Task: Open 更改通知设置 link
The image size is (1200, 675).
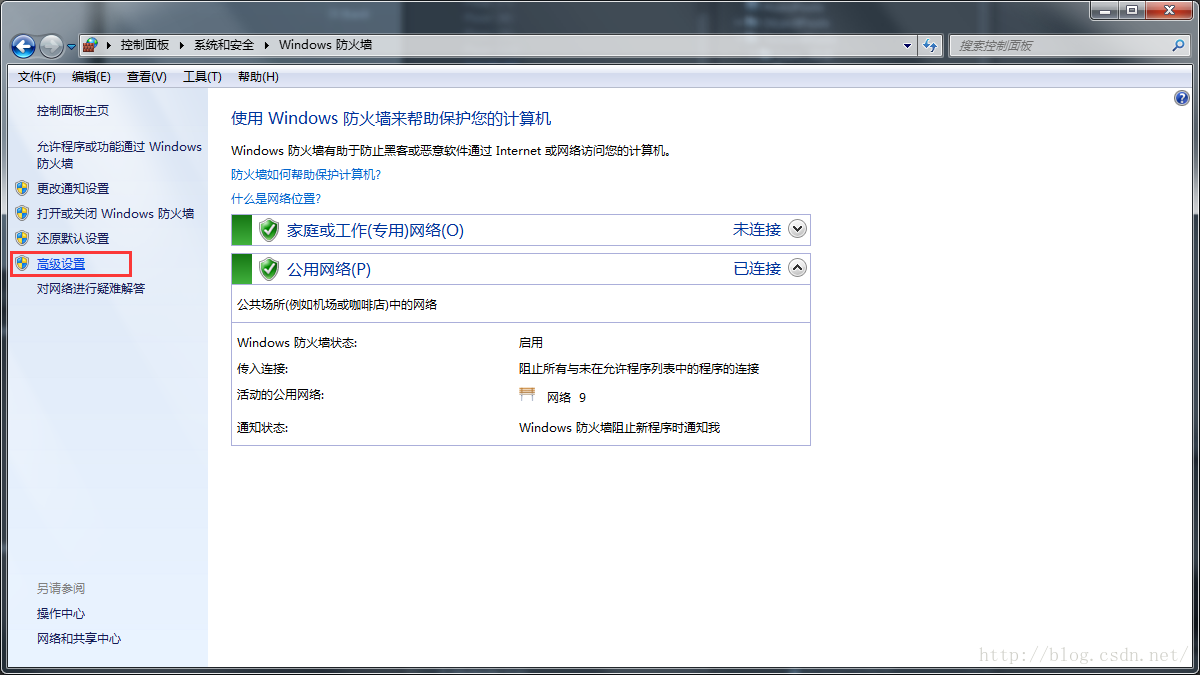Action: click(73, 189)
